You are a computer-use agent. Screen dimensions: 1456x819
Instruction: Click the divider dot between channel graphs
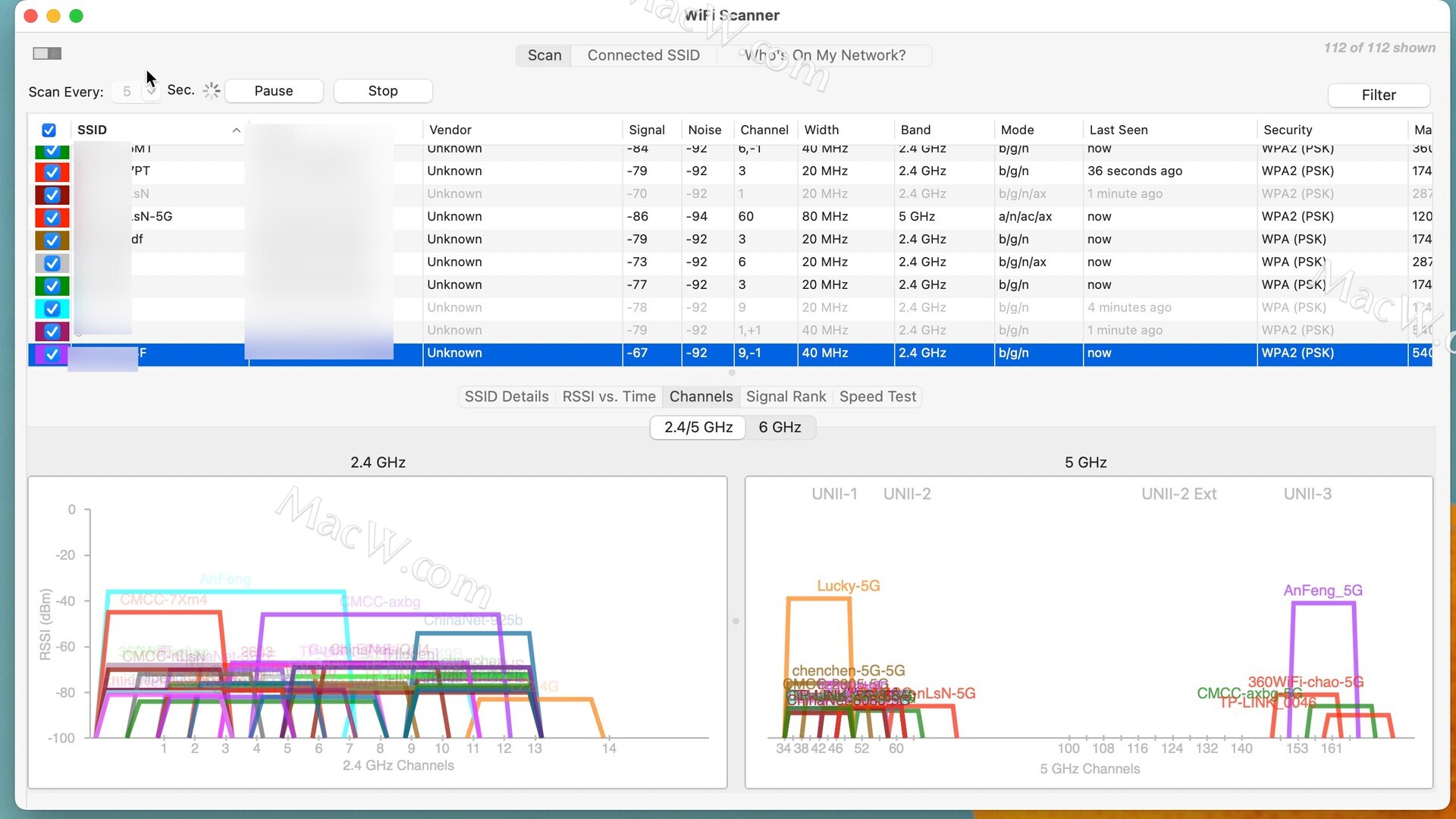click(x=736, y=621)
